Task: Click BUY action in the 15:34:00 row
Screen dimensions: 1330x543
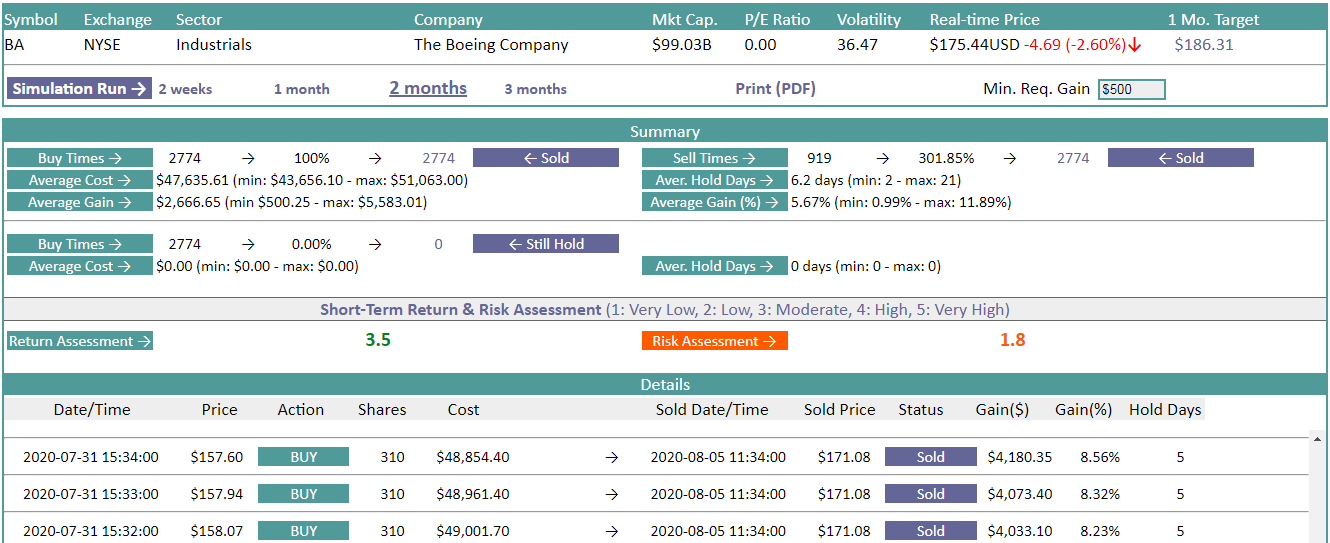Action: tap(303, 457)
